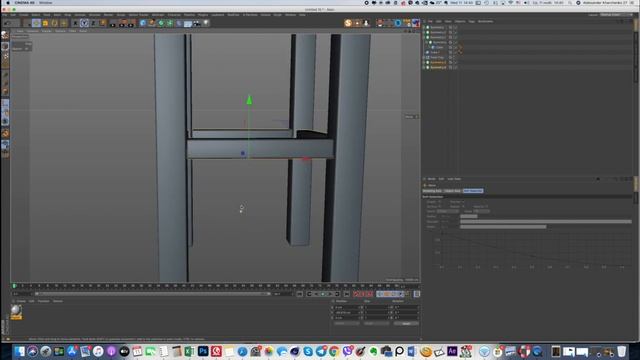Click Make Editable icon in left toolbar

coord(5,36)
